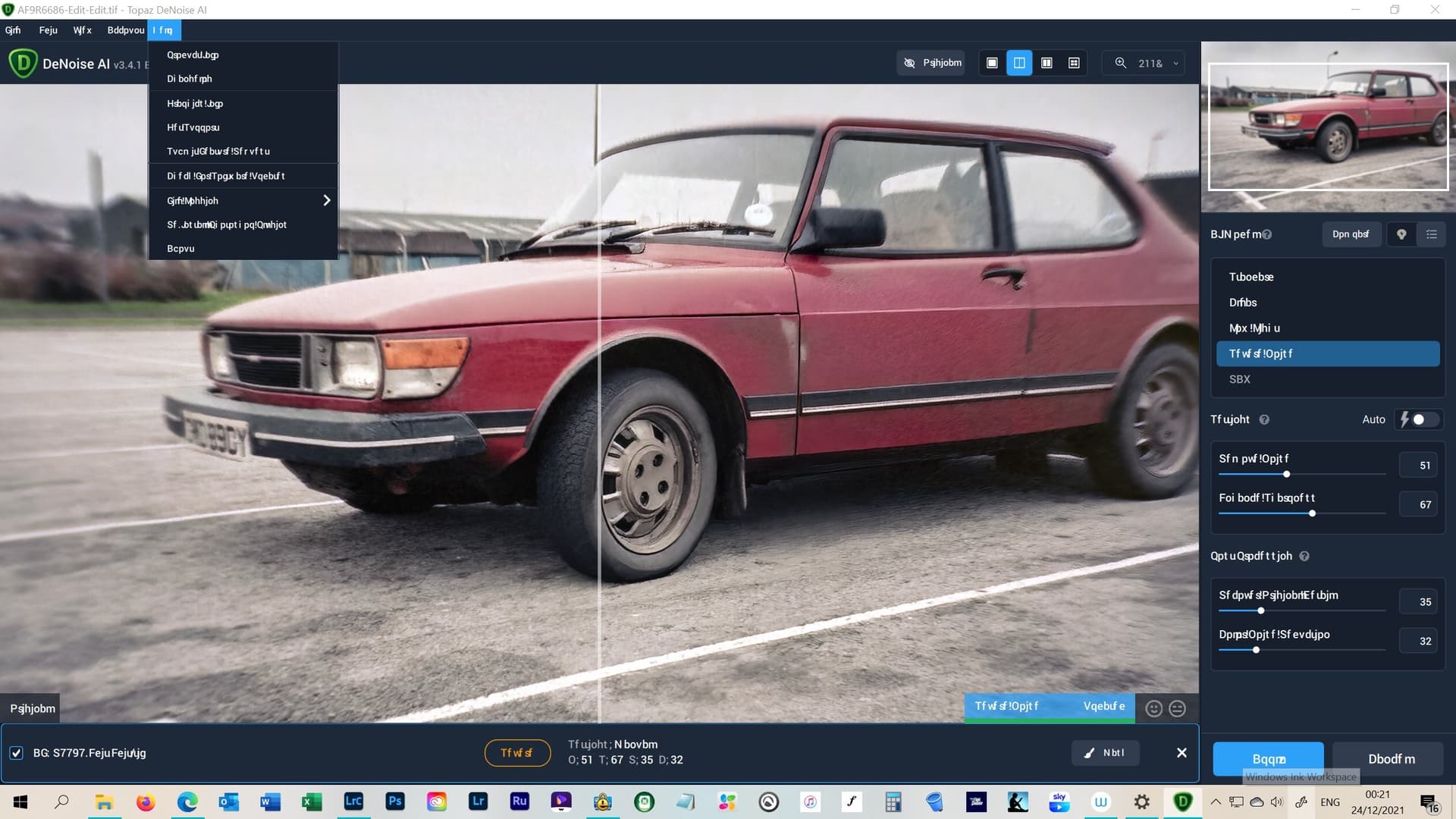Toggle the Auto settings lightning switch

click(1418, 419)
